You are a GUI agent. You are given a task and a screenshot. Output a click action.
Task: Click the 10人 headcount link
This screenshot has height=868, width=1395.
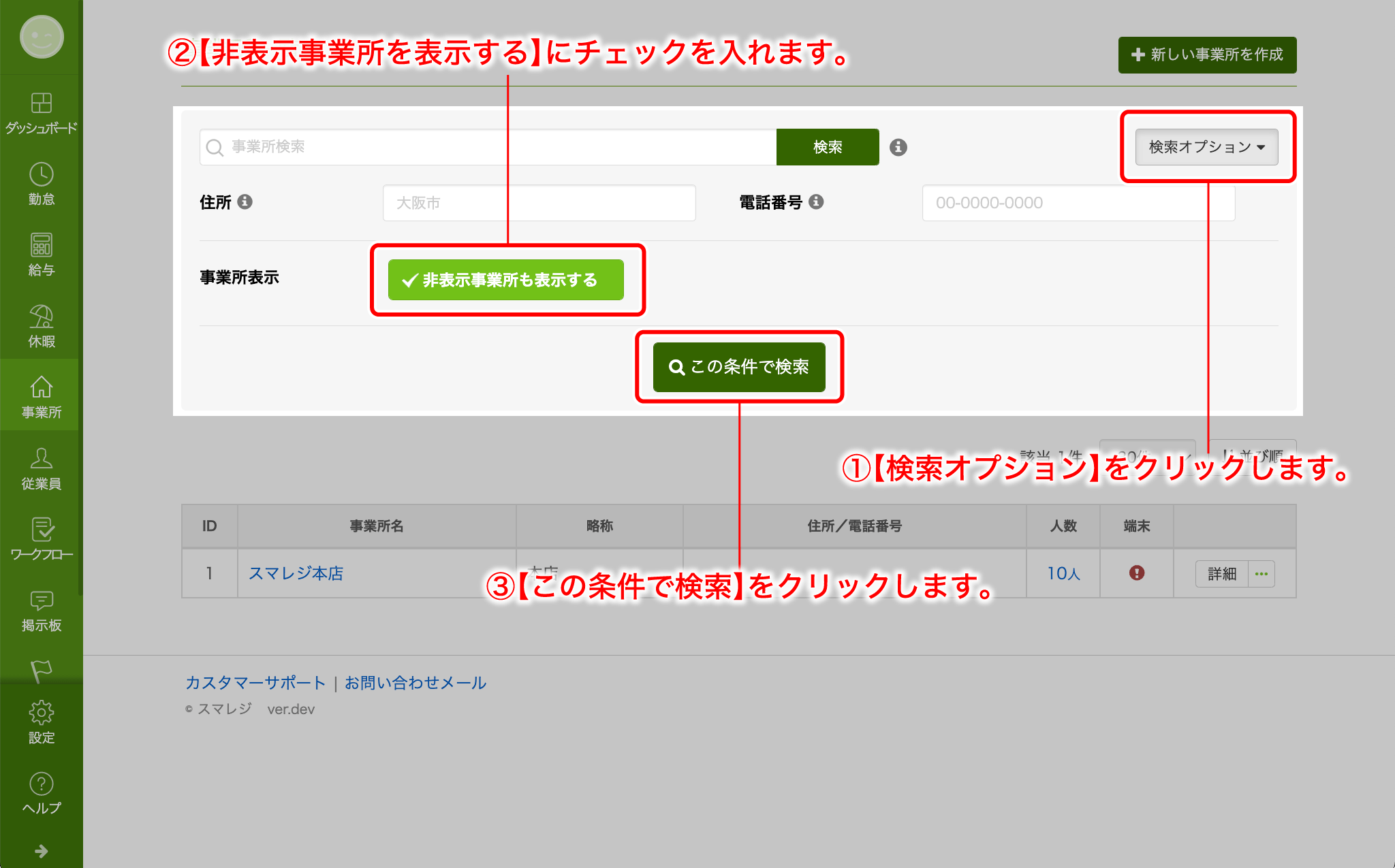click(x=1063, y=573)
